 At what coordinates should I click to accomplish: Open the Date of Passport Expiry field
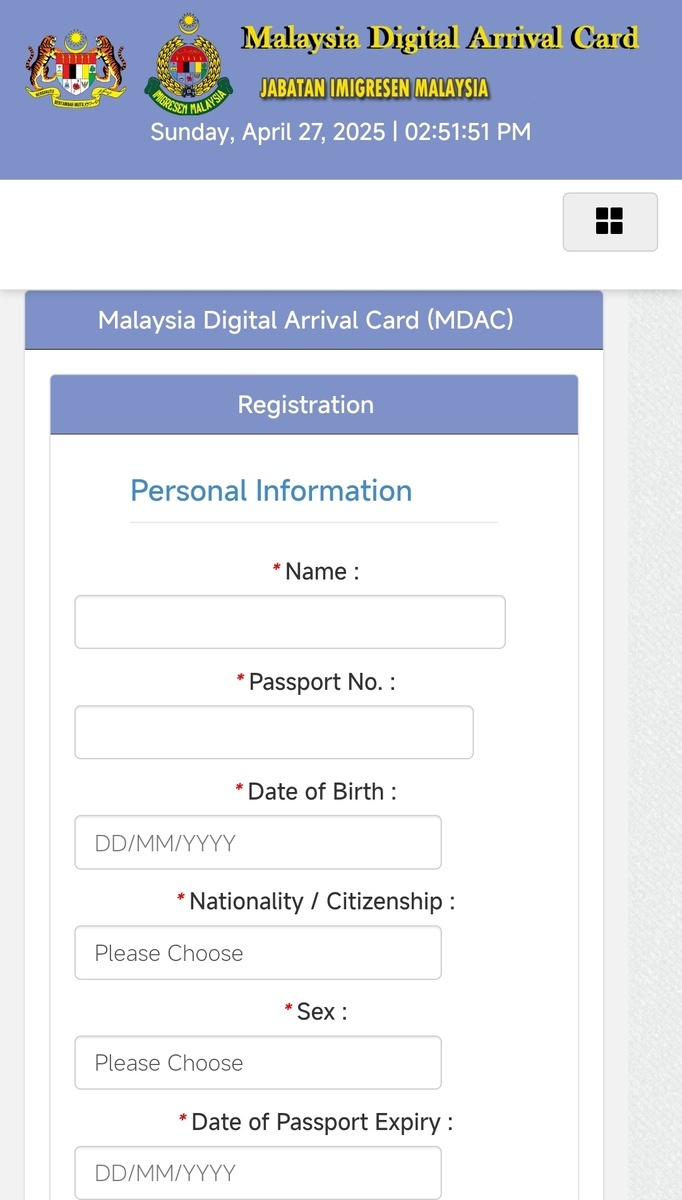257,1172
